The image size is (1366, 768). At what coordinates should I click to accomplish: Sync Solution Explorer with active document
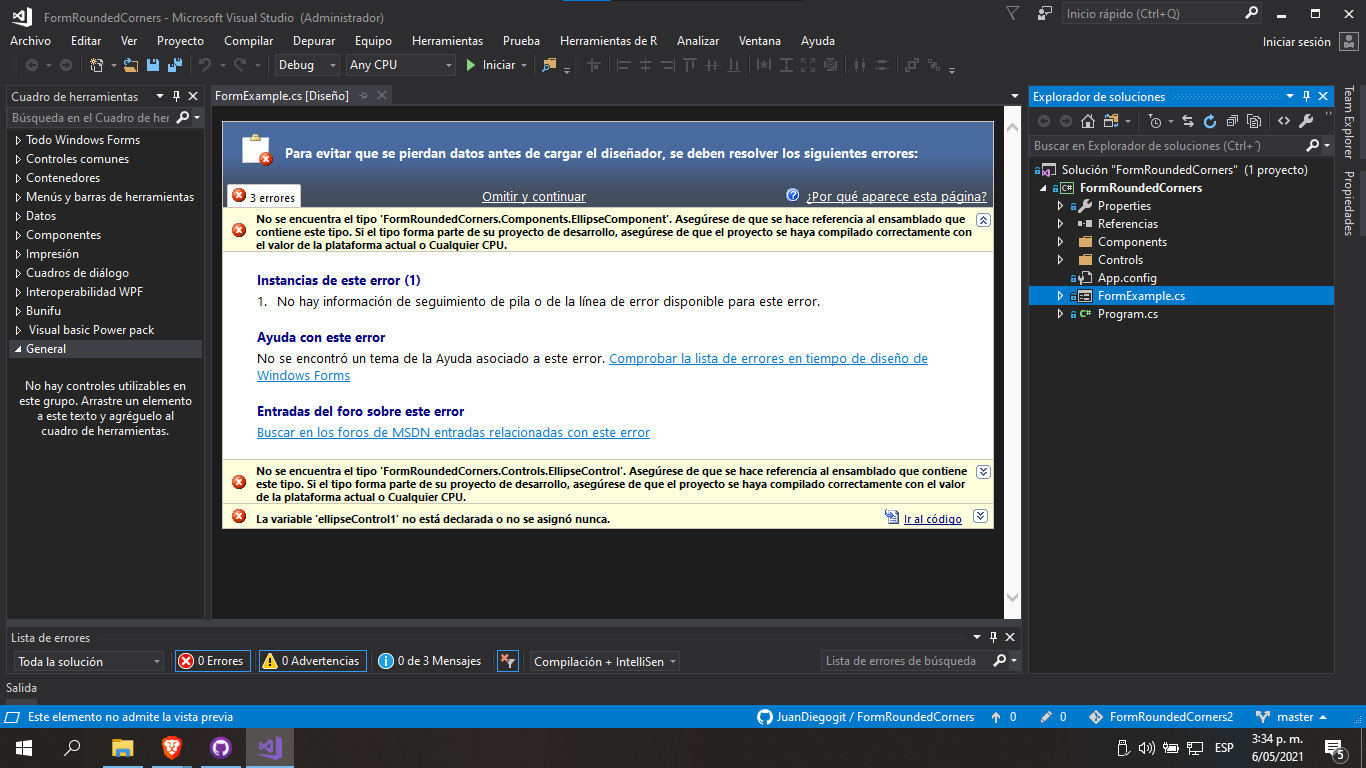click(x=1188, y=121)
